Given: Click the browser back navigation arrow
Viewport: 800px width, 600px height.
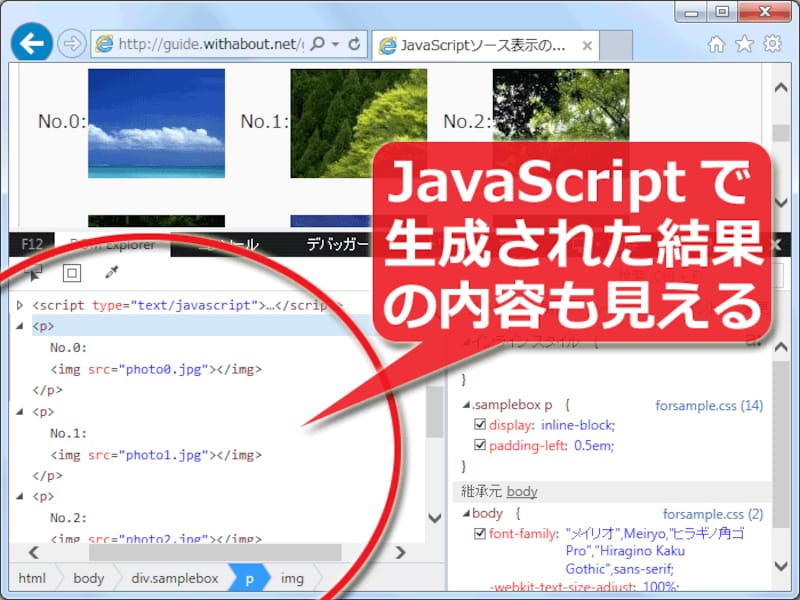Looking at the screenshot, I should click(x=30, y=41).
